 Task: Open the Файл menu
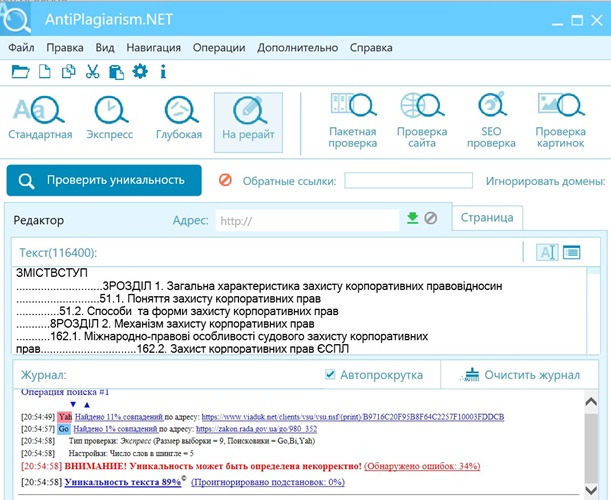(21, 48)
